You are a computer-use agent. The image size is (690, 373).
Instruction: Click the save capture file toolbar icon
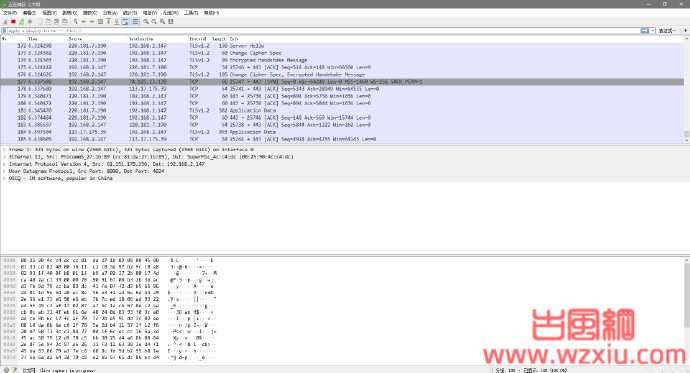[x=48, y=22]
